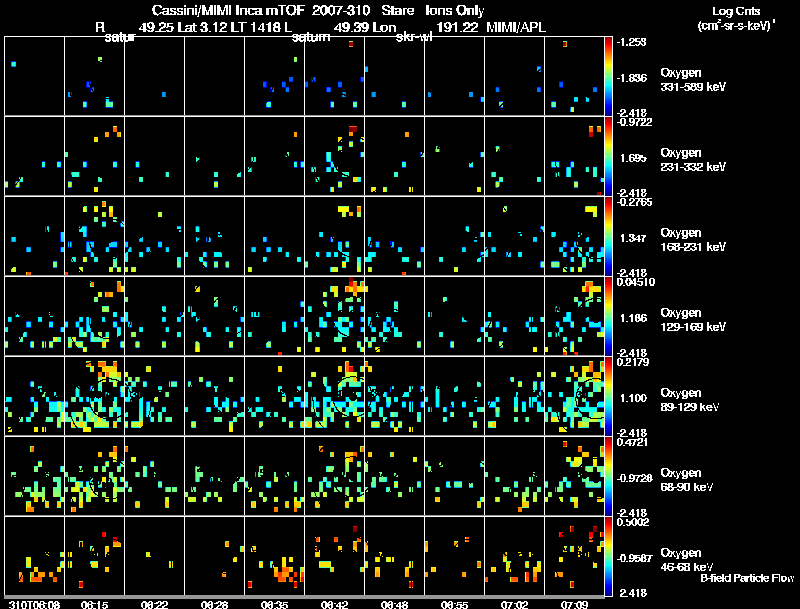800x609 pixels.
Task: Open the 231-332 keV panel at 06:42
Action: tap(334, 156)
